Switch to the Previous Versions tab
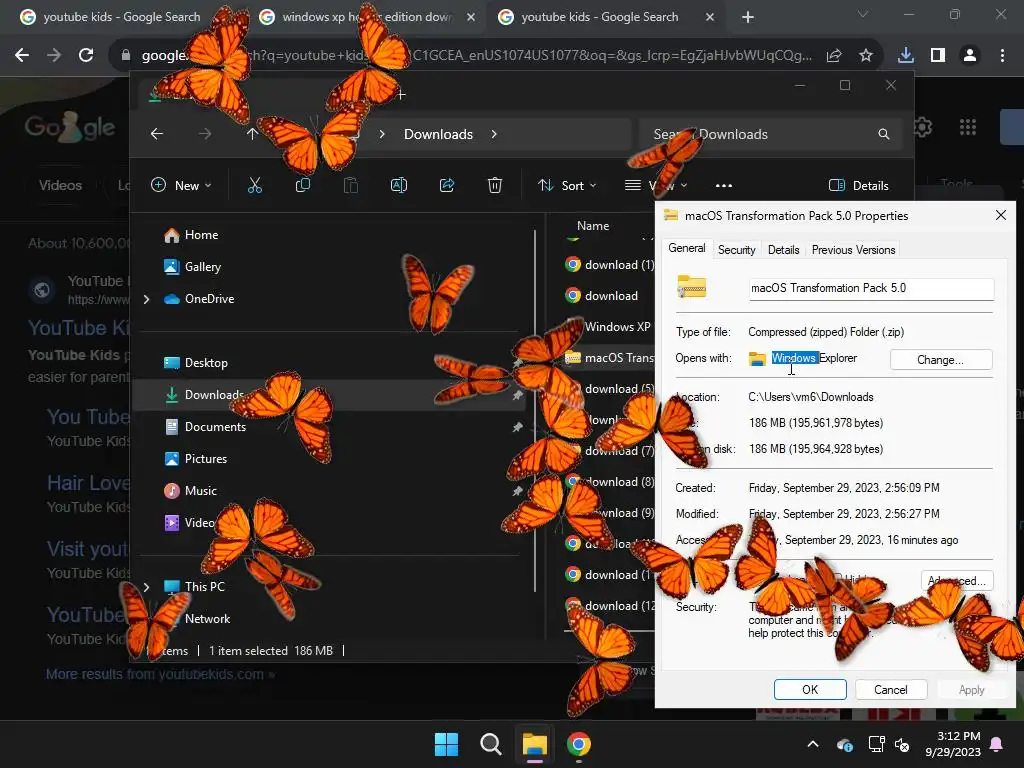The image size is (1024, 768). pos(854,250)
